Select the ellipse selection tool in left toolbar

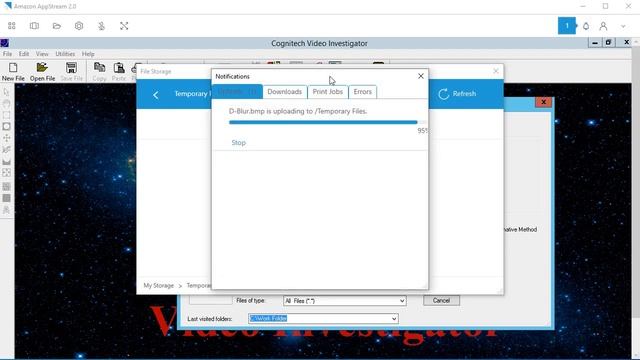7,127
